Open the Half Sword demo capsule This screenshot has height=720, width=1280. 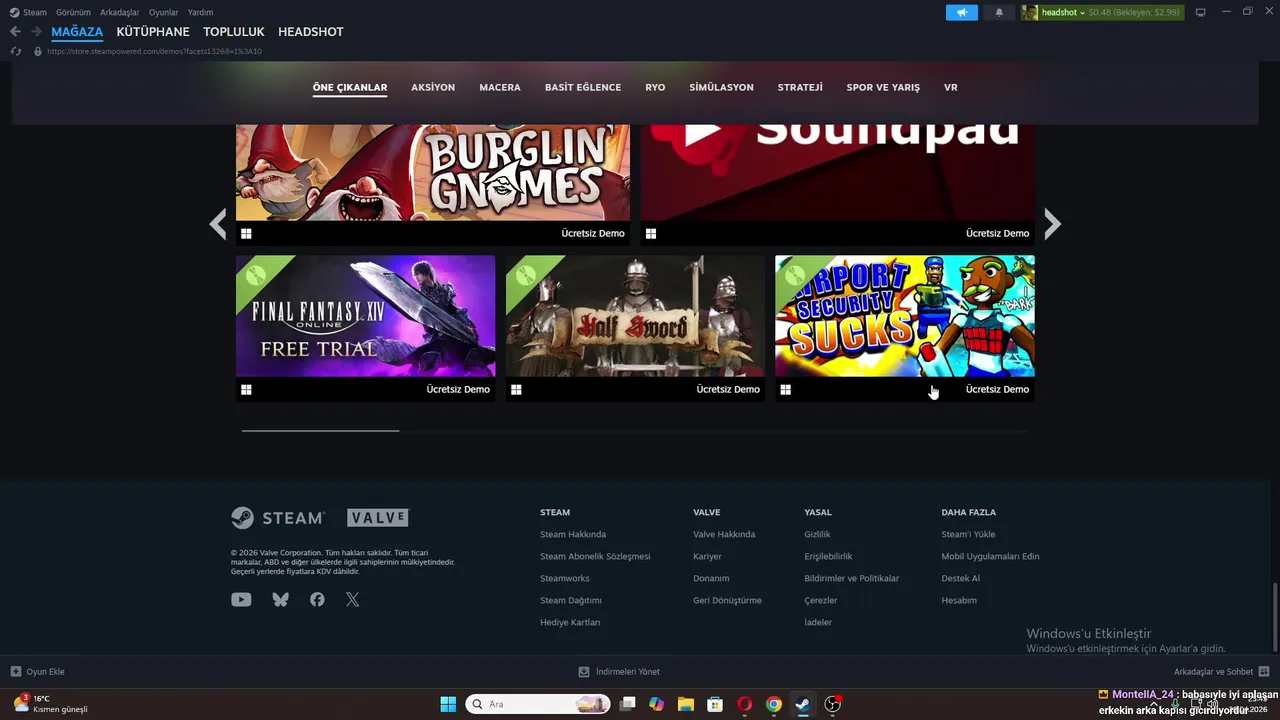[x=635, y=328]
